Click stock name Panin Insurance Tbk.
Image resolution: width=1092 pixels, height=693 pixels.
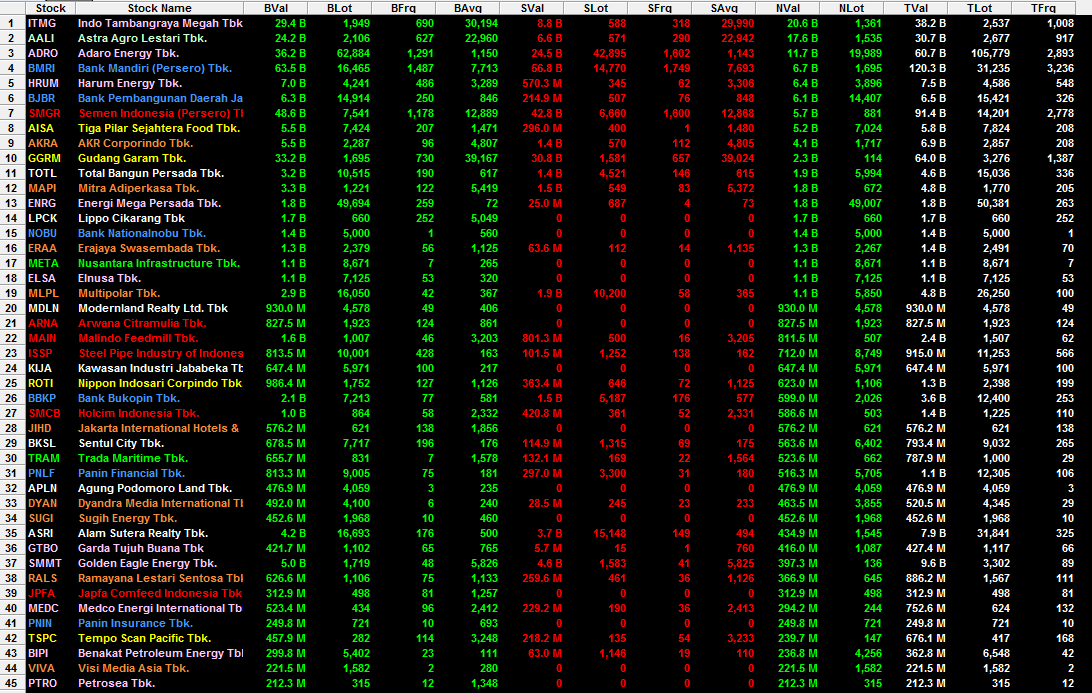tap(135, 623)
